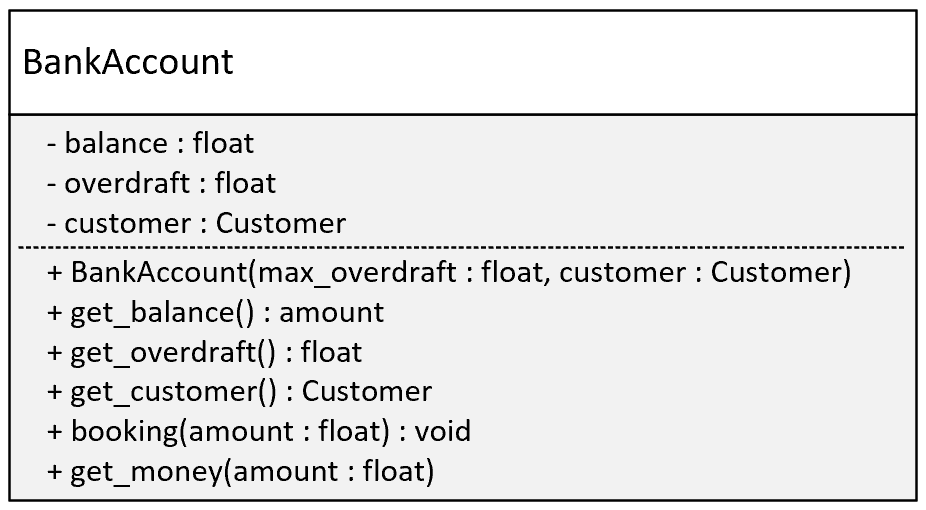Screen dimensions: 926x510
Task: Select the balance : float attribute
Action: click(x=151, y=143)
